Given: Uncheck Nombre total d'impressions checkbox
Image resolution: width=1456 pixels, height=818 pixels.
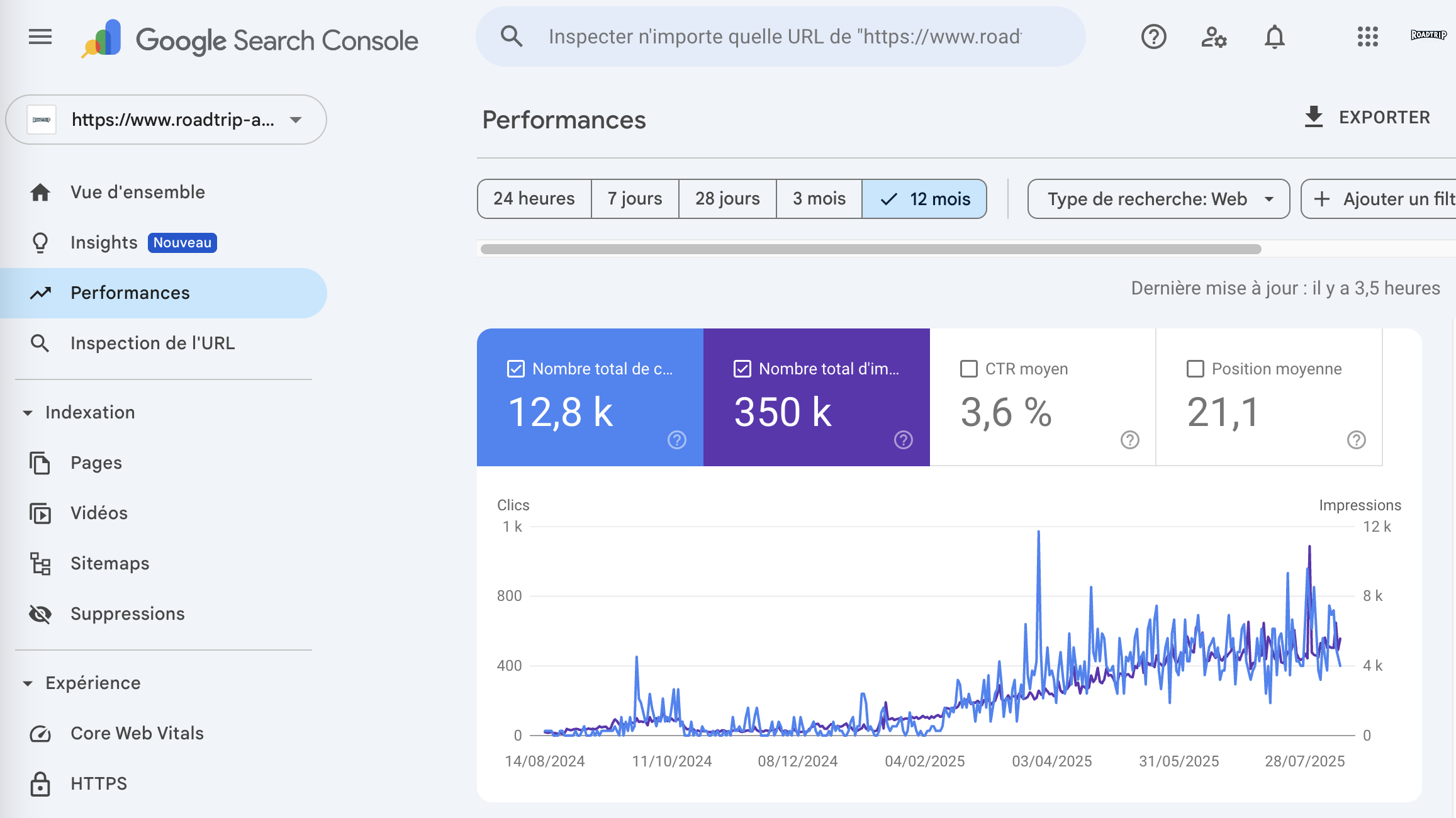Looking at the screenshot, I should click(742, 369).
